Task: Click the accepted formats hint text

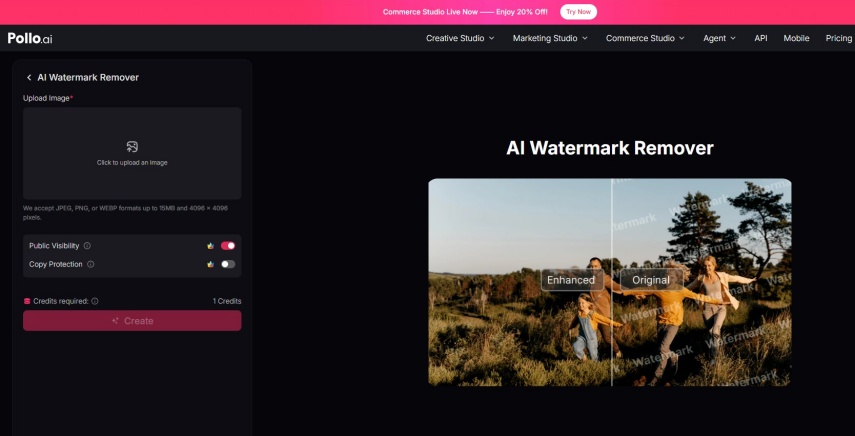Action: (x=125, y=213)
